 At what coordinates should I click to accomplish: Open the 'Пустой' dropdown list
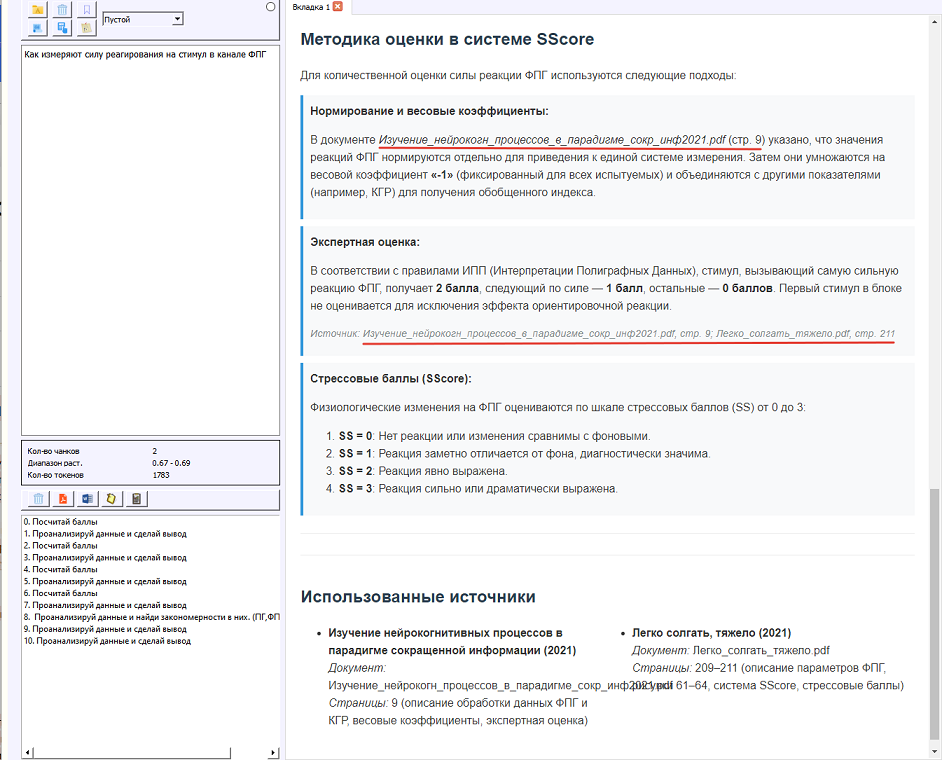[x=177, y=19]
